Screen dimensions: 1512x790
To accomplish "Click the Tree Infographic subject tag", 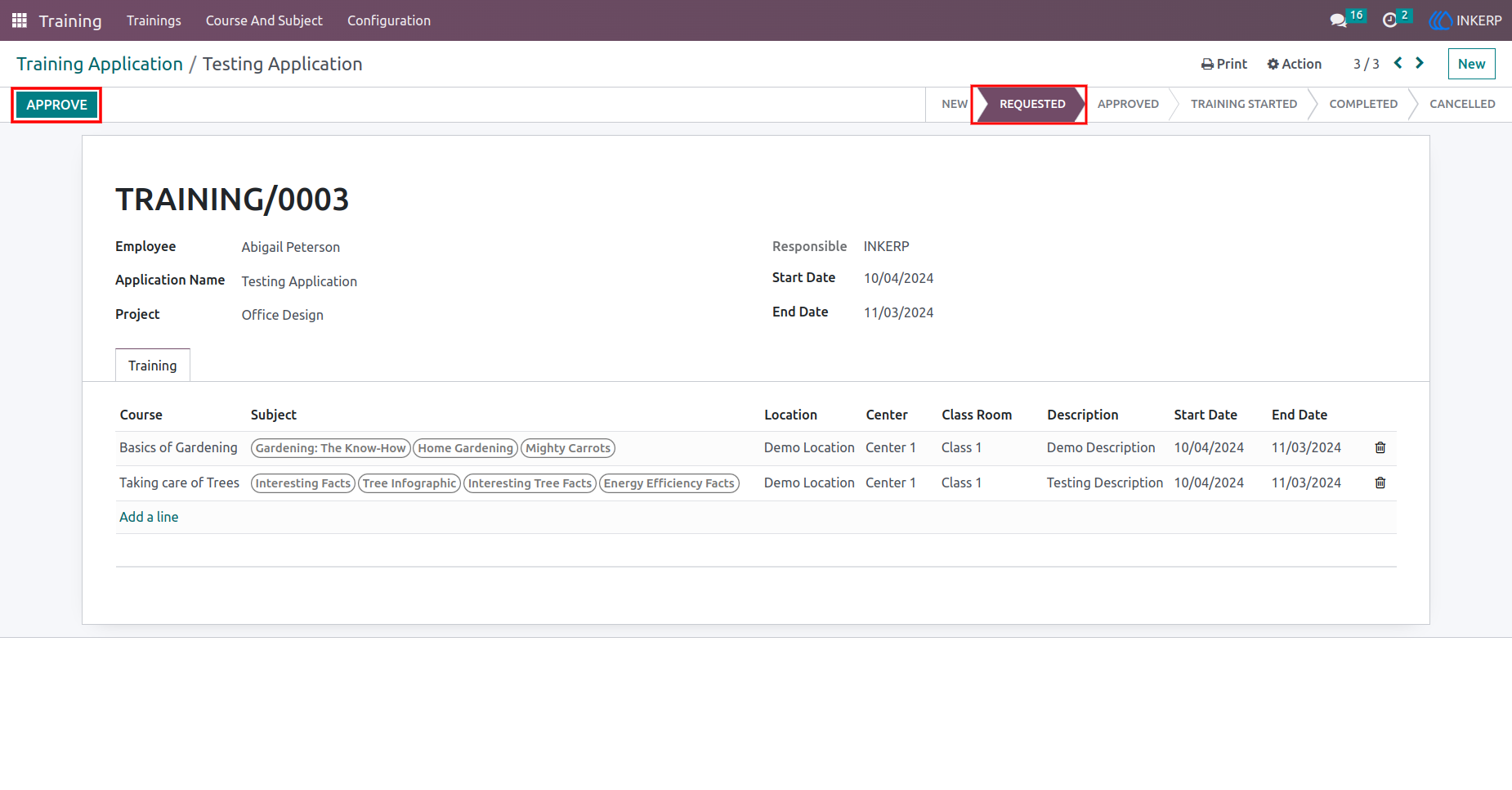I will click(x=409, y=483).
